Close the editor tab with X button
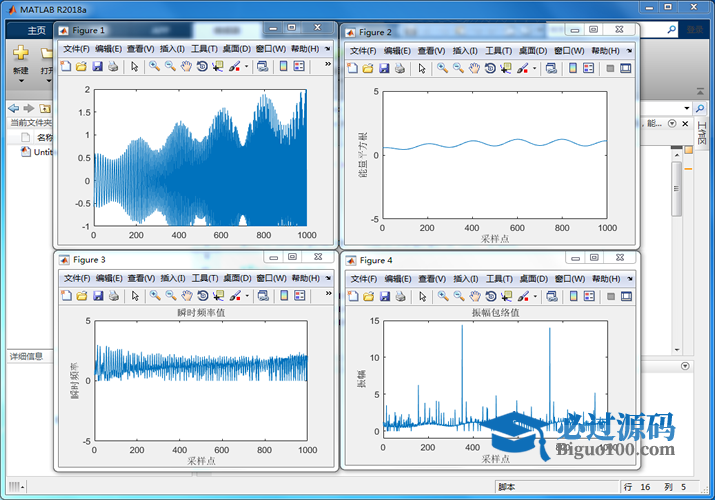Screen dimensions: 715x500 (x=685, y=124)
